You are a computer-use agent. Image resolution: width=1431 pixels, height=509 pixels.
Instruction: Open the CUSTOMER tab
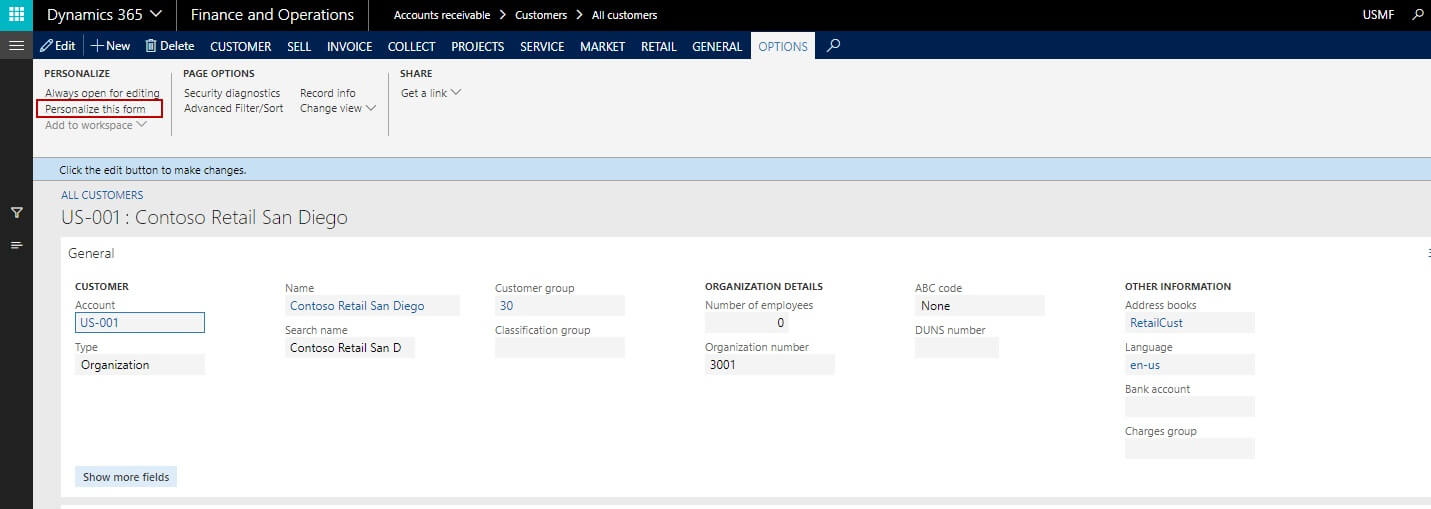tap(240, 46)
